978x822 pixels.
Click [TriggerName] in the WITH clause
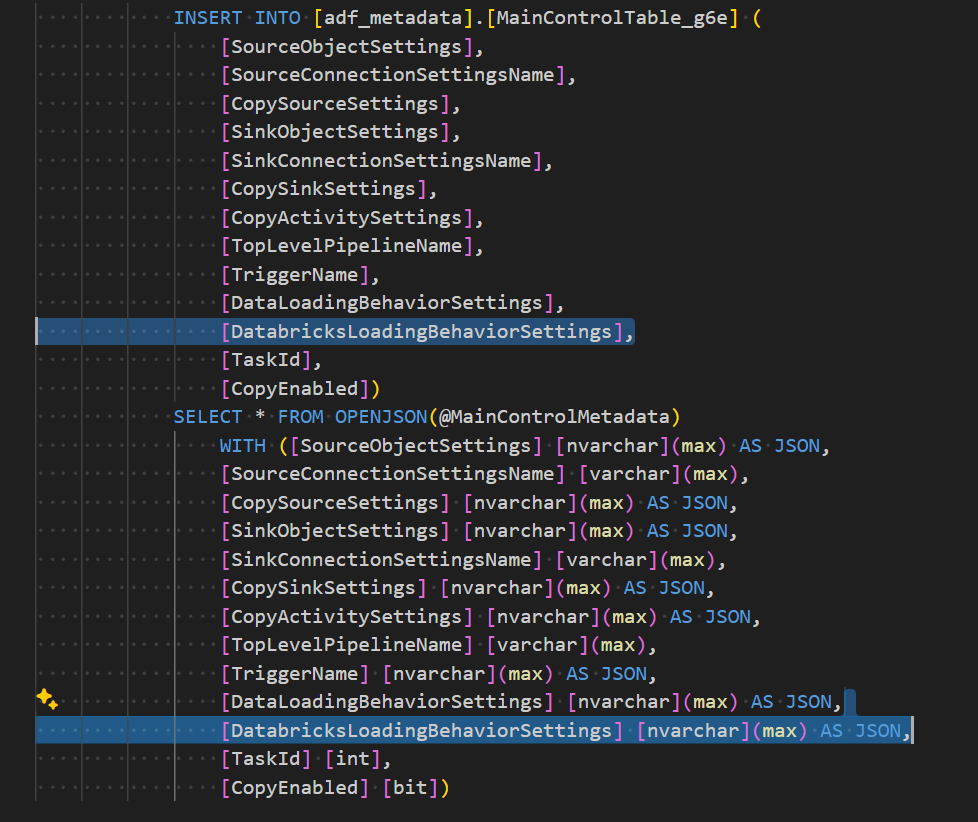pos(295,674)
